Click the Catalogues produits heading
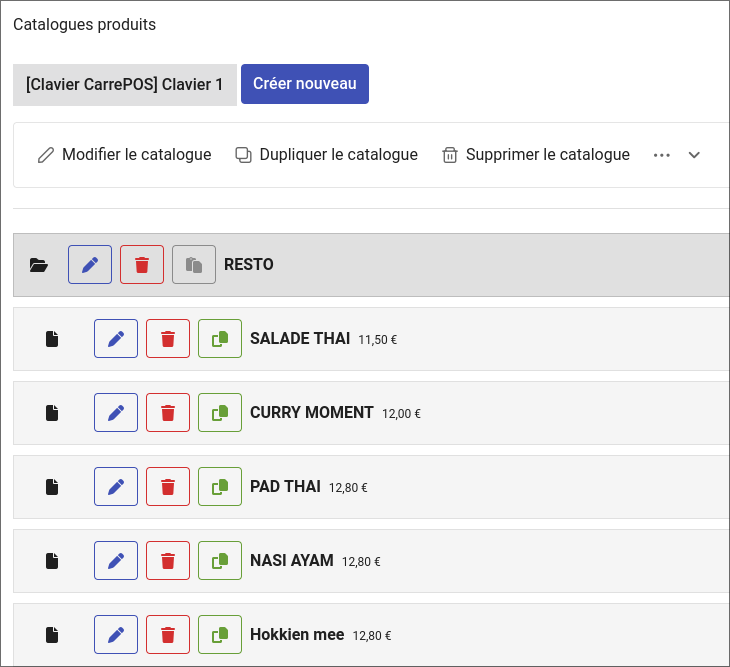 tap(84, 24)
